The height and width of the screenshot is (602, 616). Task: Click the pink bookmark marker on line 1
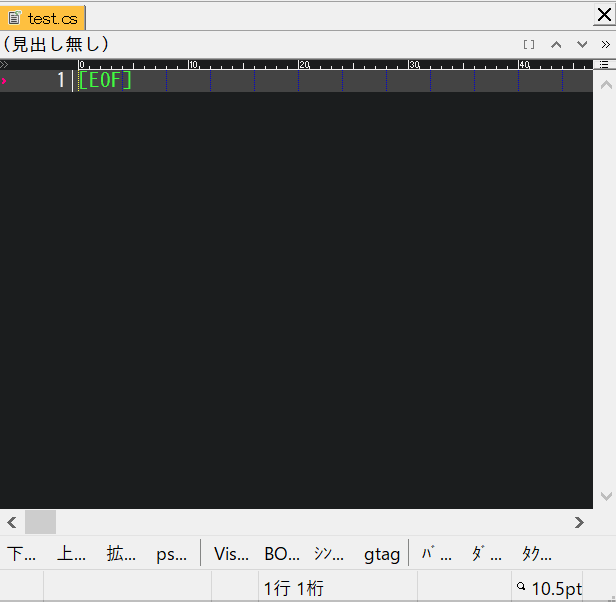(x=4, y=81)
